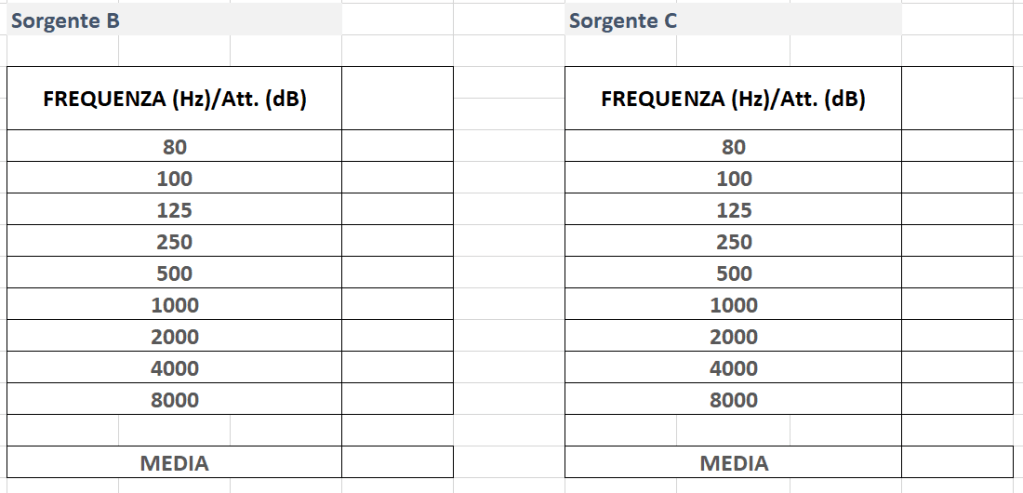Select the Sorgente C title cell

pyautogui.click(x=623, y=21)
